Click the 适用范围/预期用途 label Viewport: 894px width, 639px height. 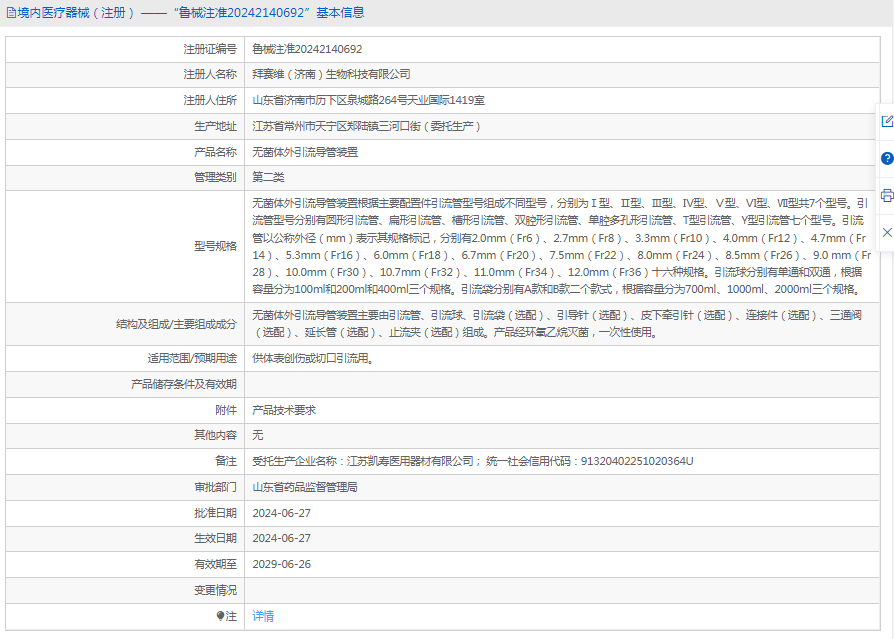[x=192, y=358]
